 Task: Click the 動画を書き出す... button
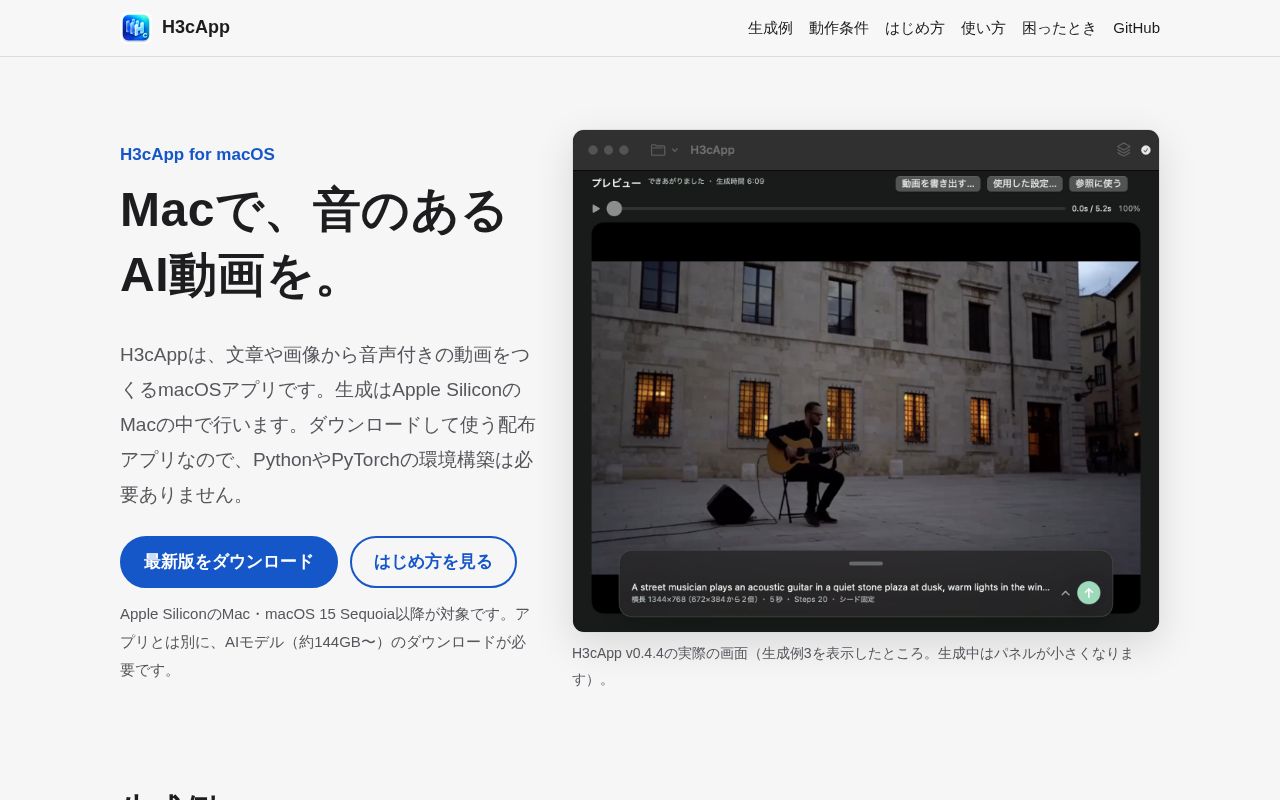pos(938,184)
